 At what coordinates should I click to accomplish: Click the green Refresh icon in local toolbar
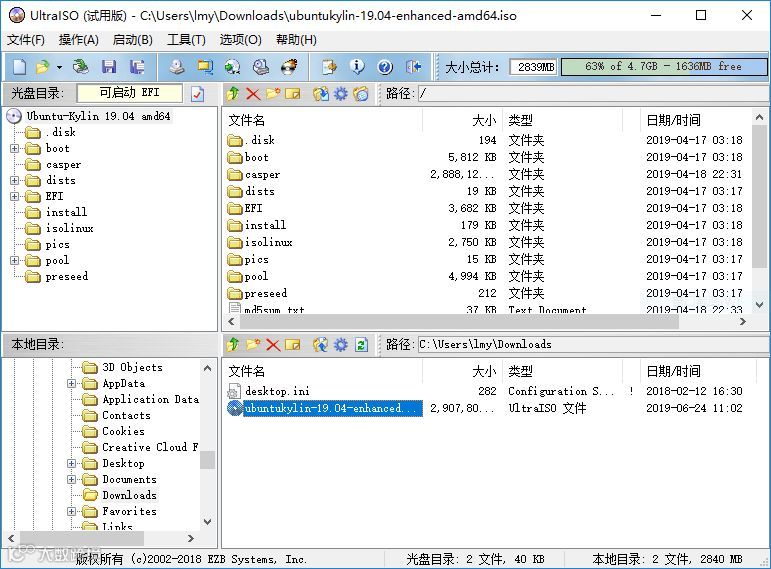pos(361,345)
